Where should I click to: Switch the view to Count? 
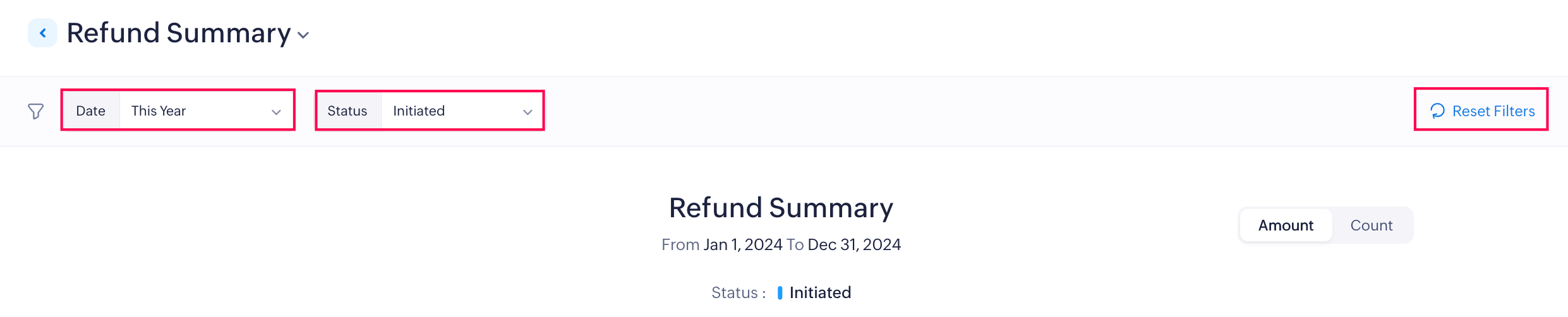[x=1371, y=225]
